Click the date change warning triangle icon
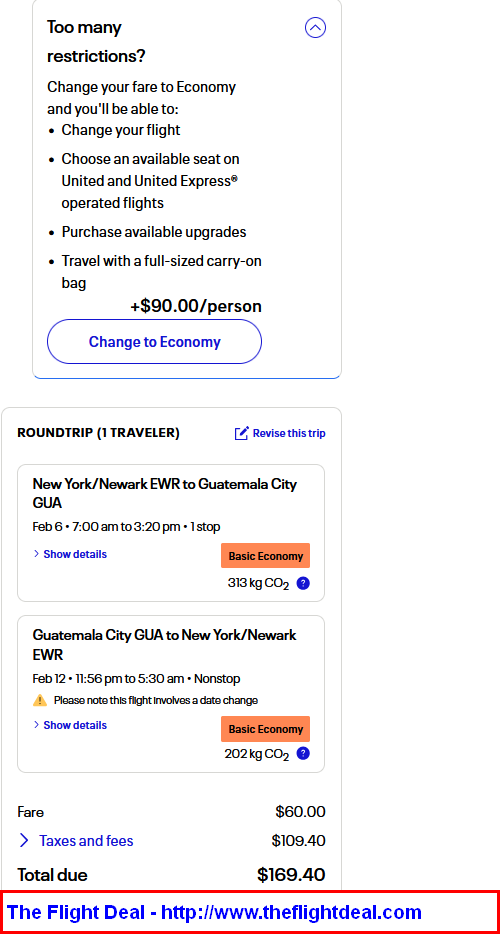This screenshot has width=500, height=934. pos(40,700)
